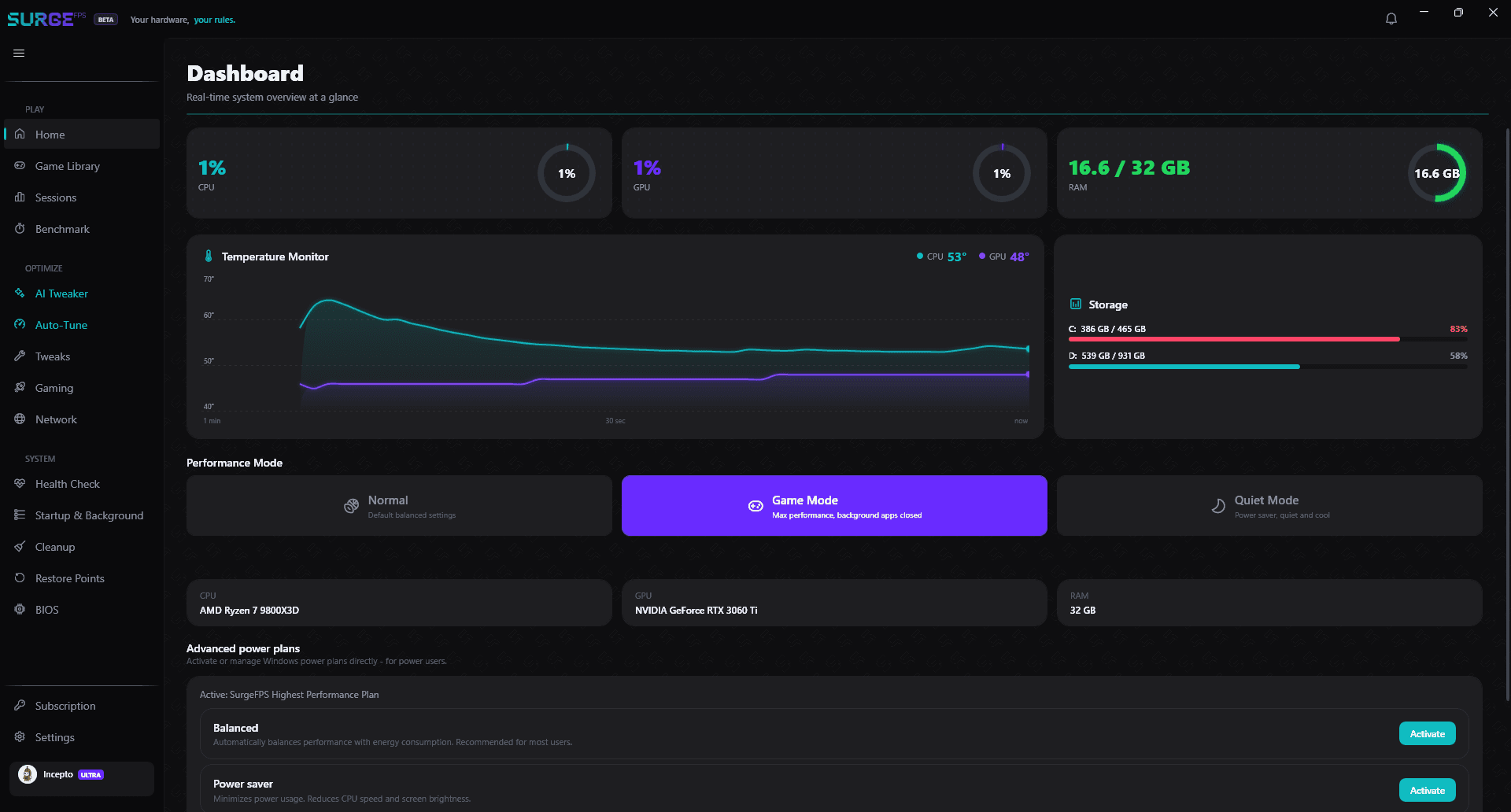Click the Tweaks wrench icon
The image size is (1511, 812).
(x=20, y=356)
